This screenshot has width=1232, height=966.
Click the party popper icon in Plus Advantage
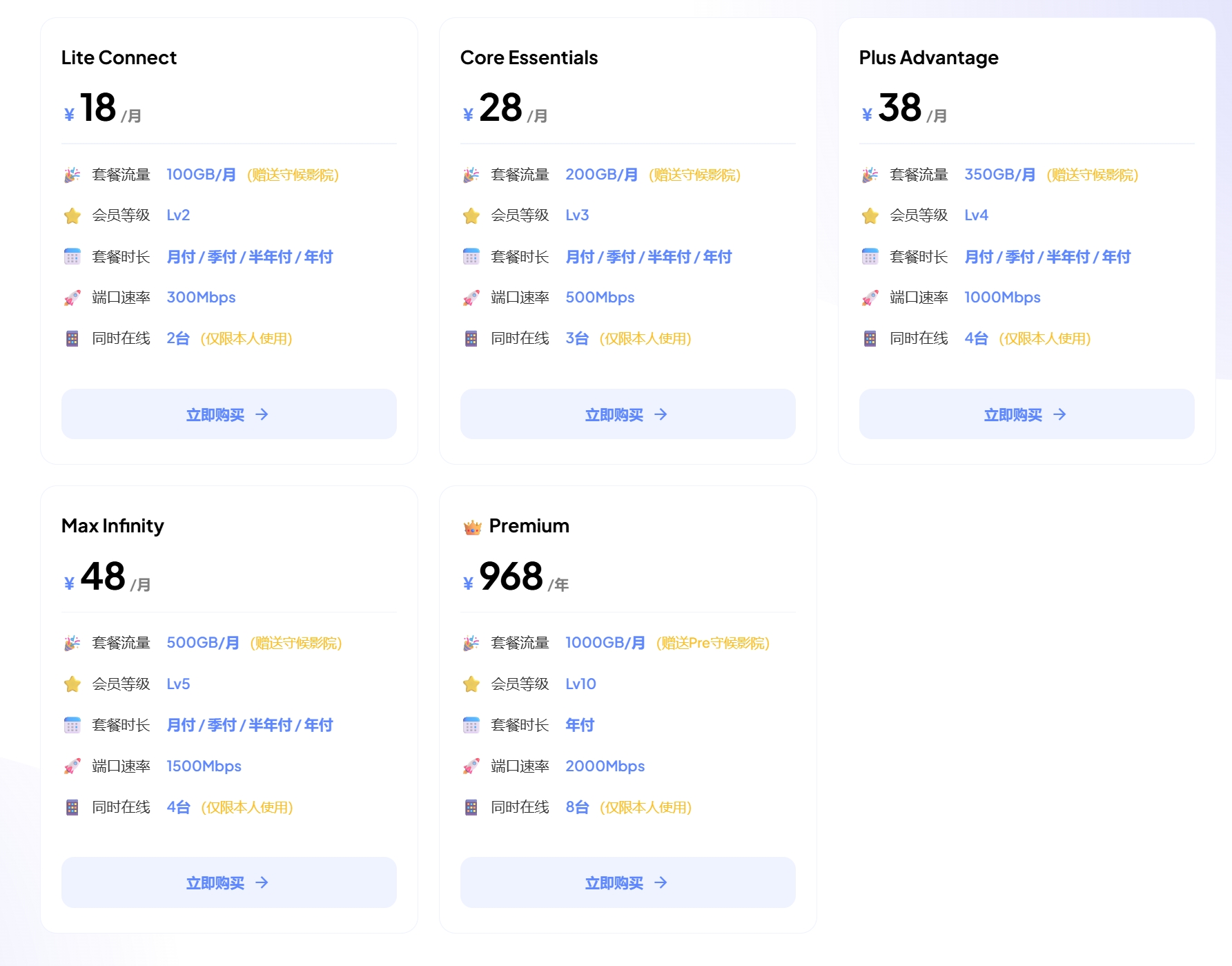pyautogui.click(x=870, y=175)
